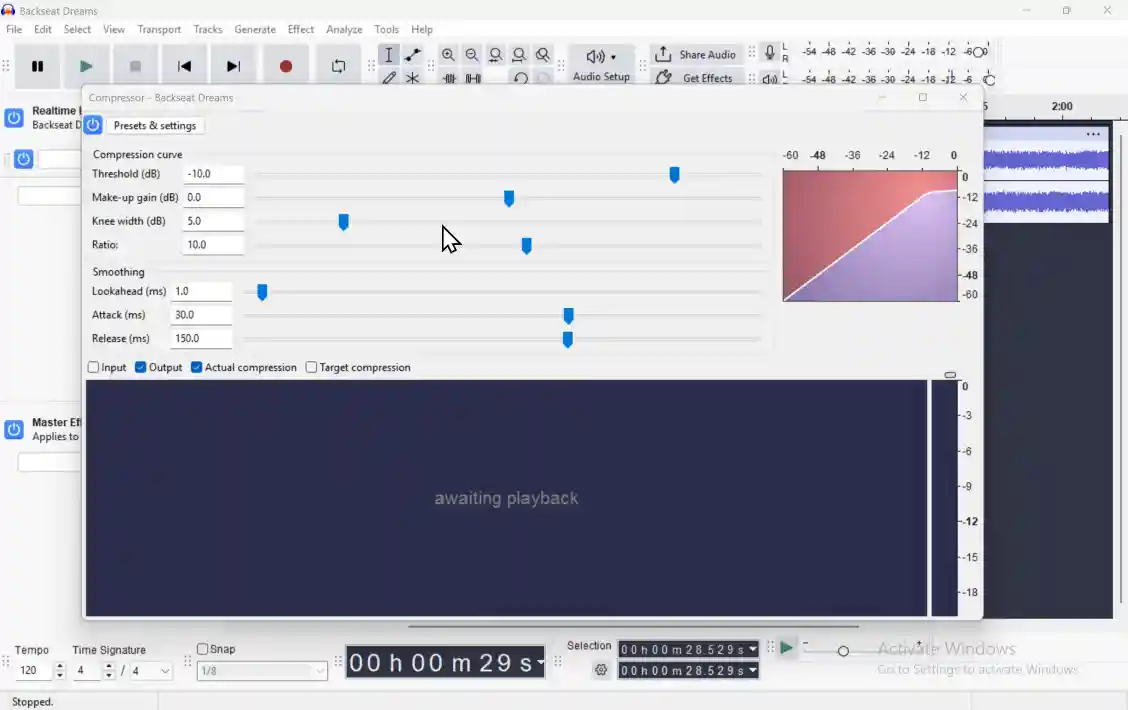
Task: Click Fit Selection to Width icon
Action: (x=495, y=55)
